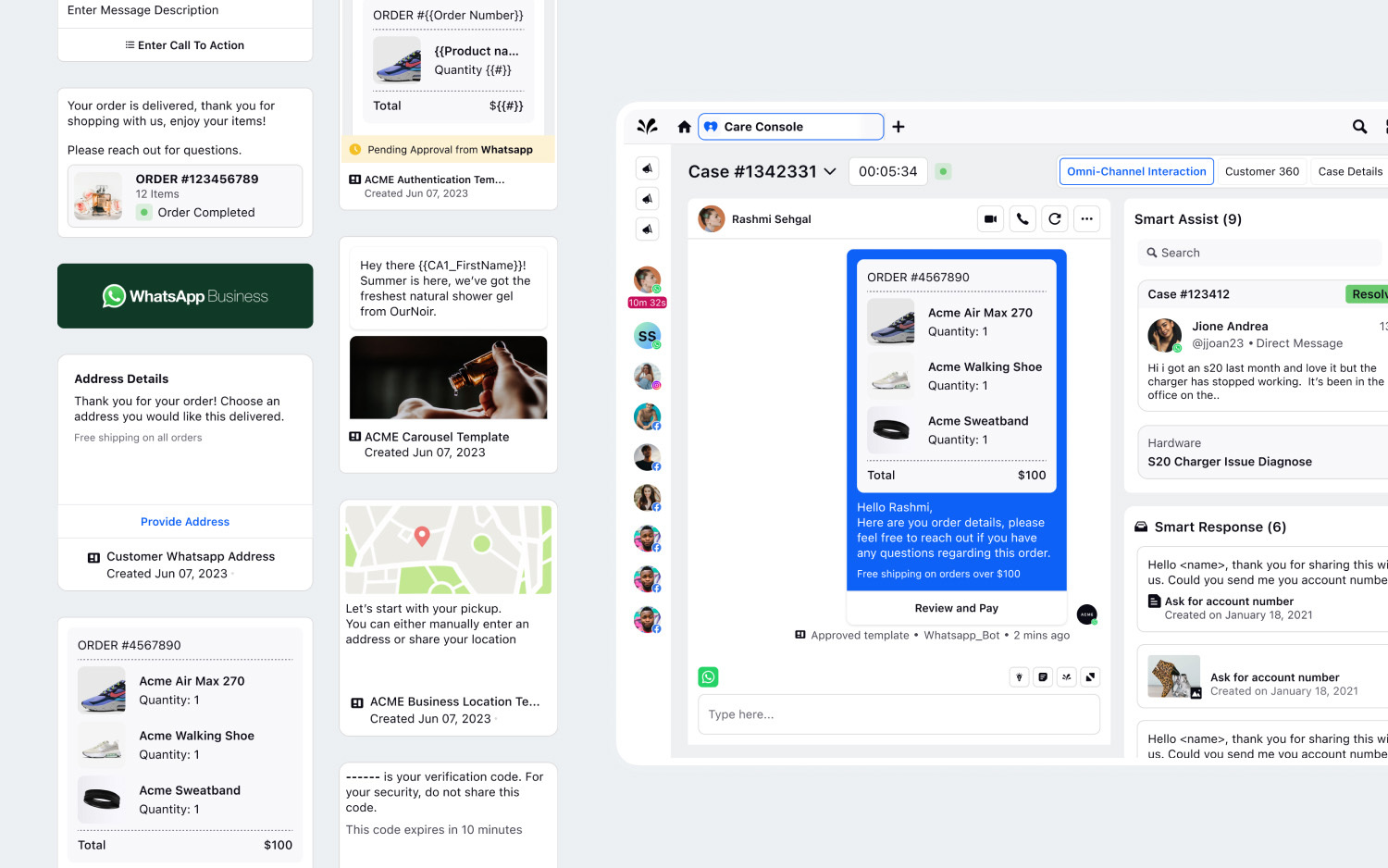Start a phone call from the chat header
1388x868 pixels.
[x=1022, y=219]
